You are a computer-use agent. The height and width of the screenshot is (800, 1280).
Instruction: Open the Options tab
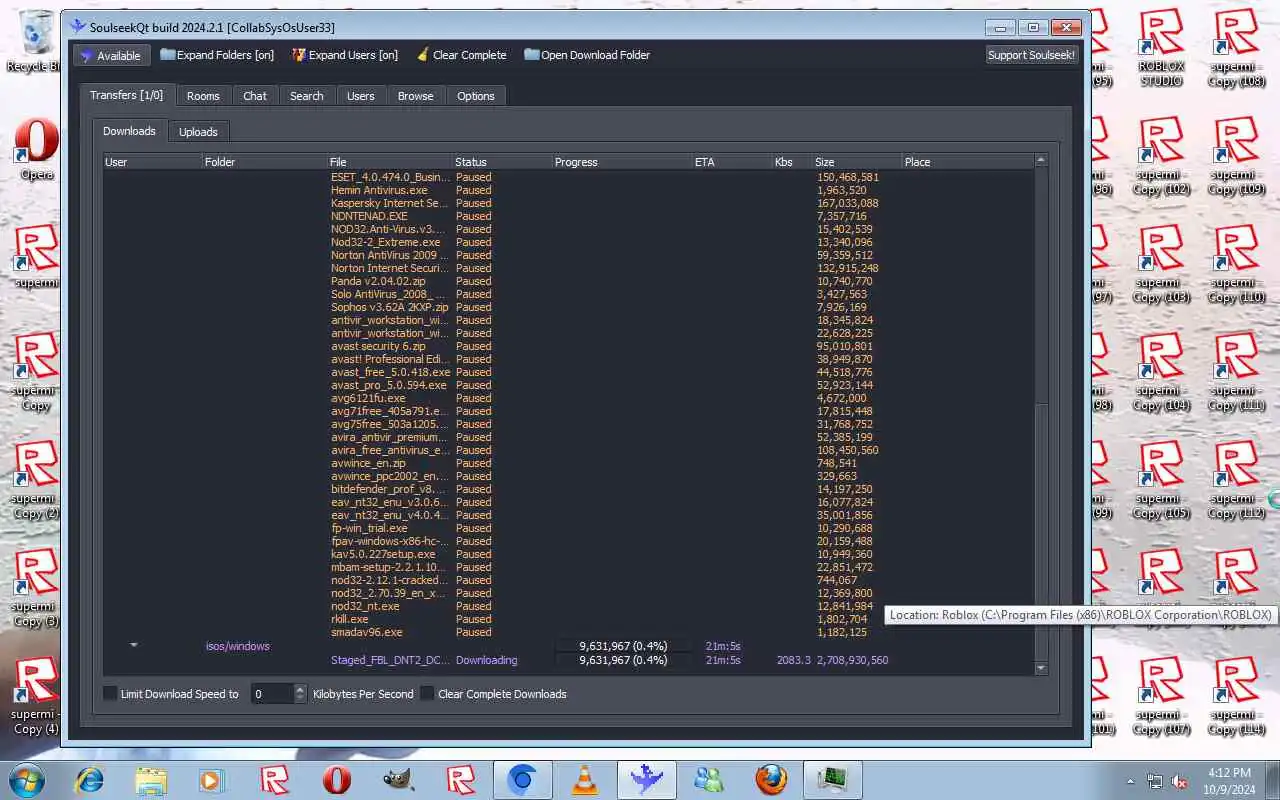click(x=476, y=96)
